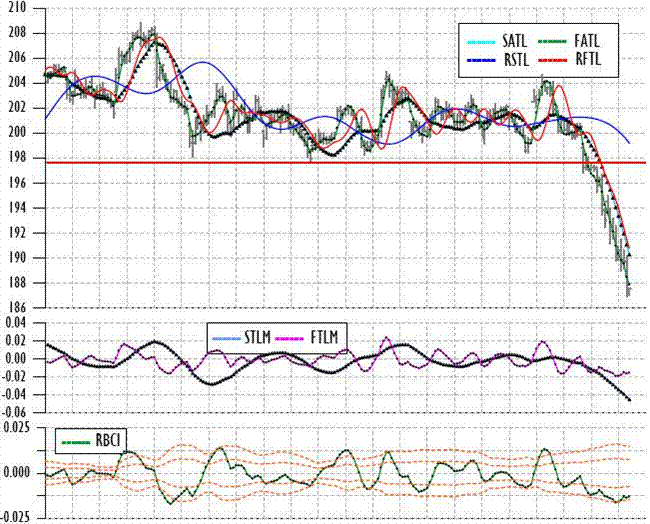Click the RBCI legend label

(108, 440)
